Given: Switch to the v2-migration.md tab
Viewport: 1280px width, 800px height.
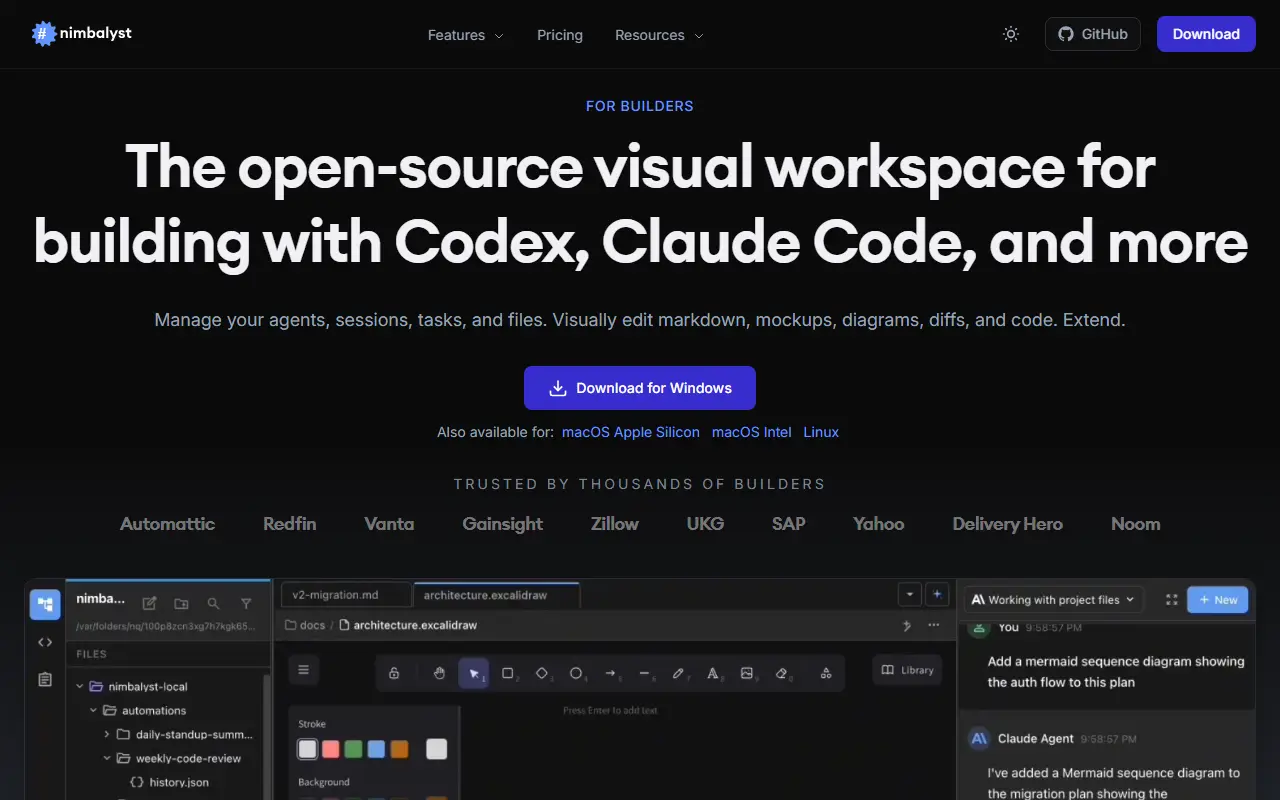Looking at the screenshot, I should point(346,594).
